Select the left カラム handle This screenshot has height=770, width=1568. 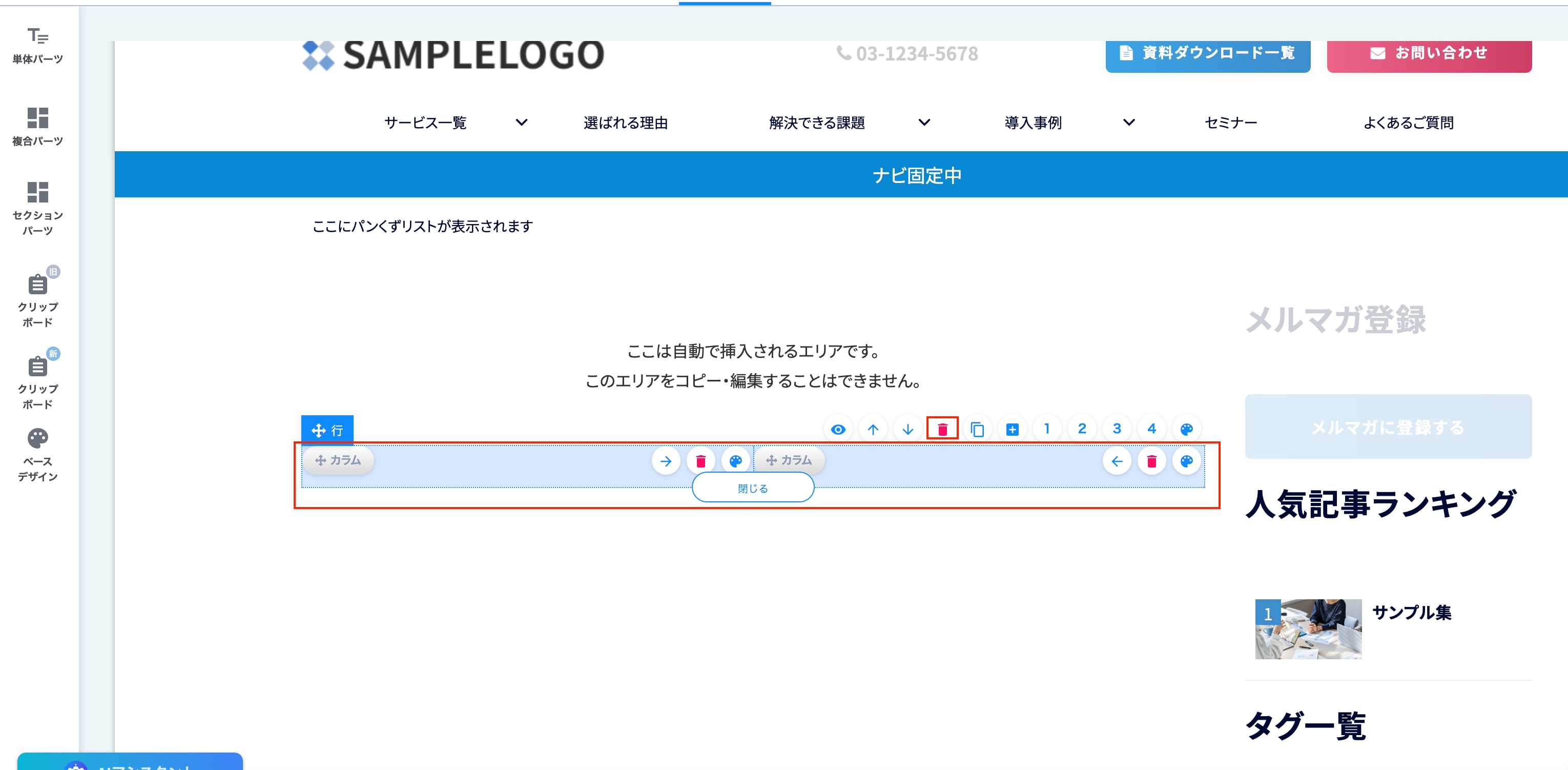tap(338, 460)
